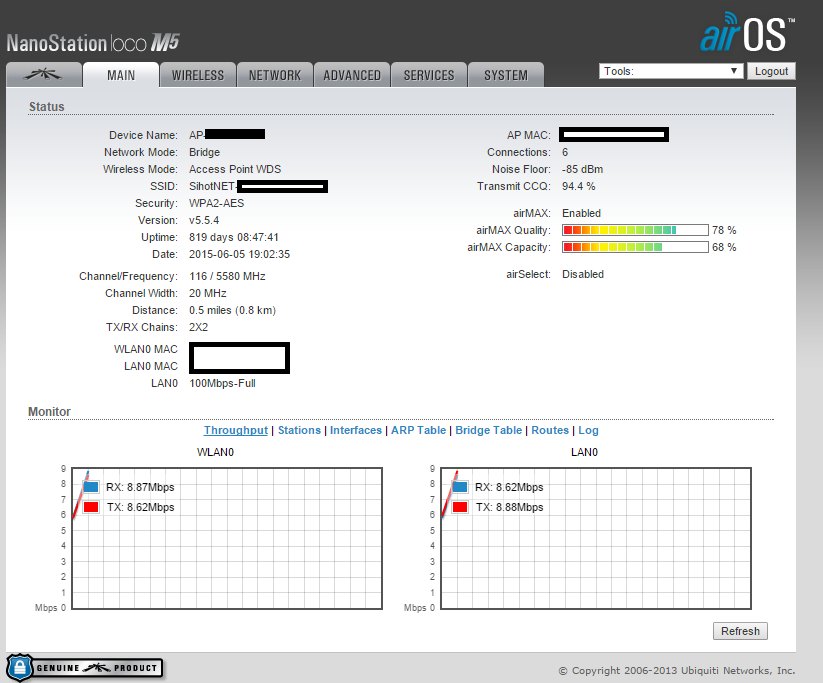Open the Ubiquiti logo tab
Screen dimensions: 823x683
(x=42, y=75)
